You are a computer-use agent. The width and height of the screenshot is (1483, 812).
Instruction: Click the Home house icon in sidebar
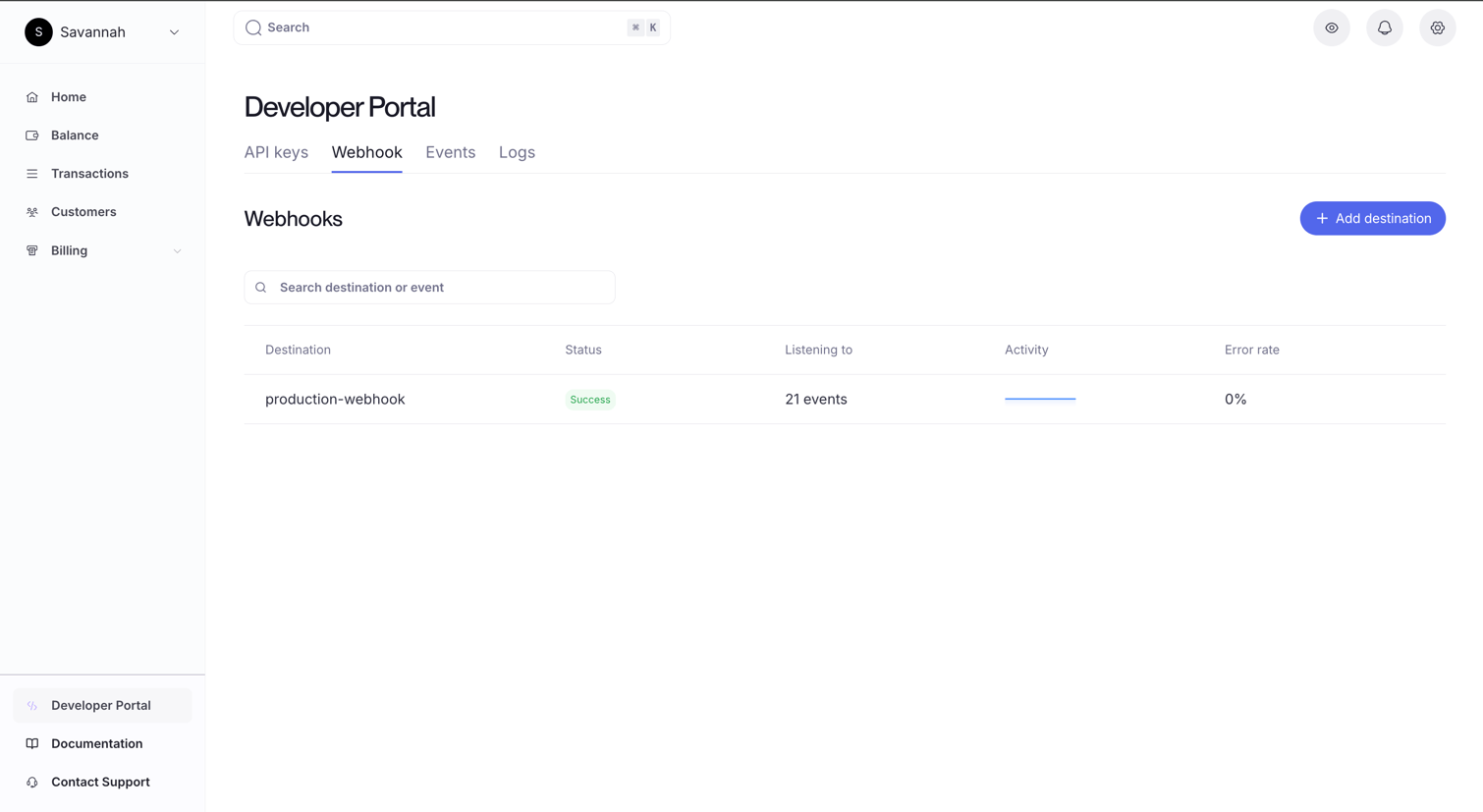point(32,97)
